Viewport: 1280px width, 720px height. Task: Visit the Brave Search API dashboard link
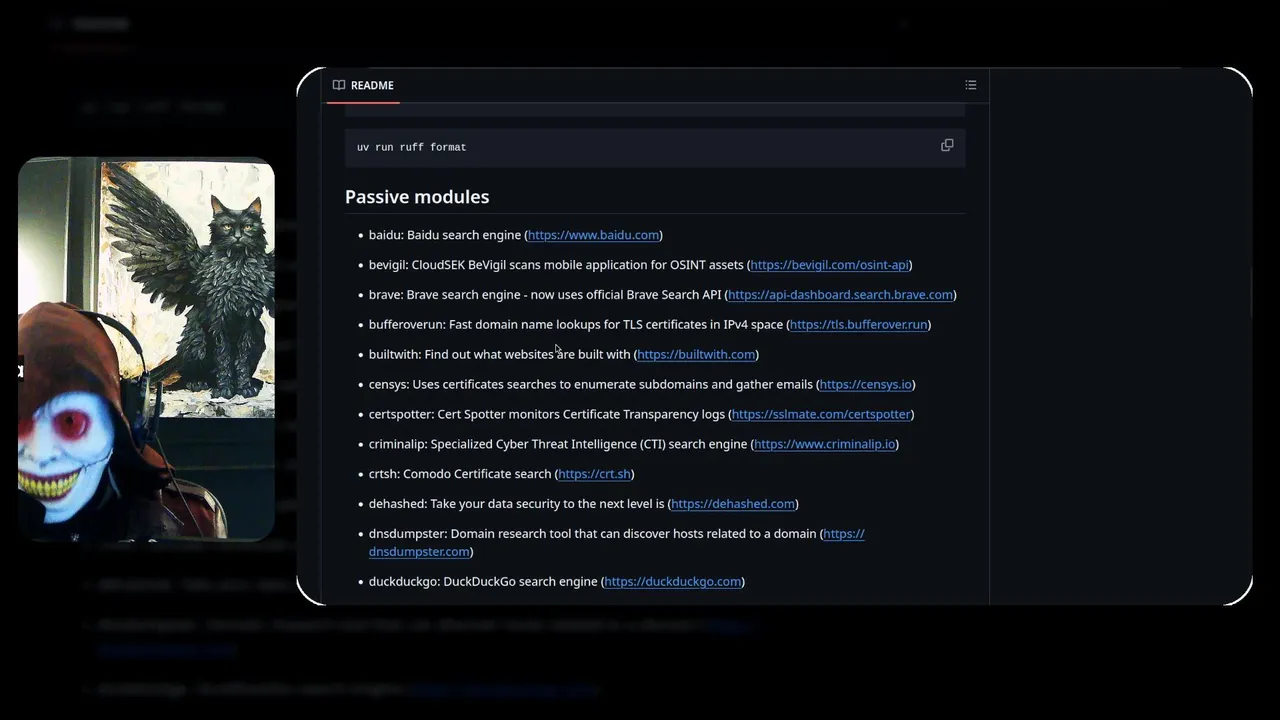840,295
